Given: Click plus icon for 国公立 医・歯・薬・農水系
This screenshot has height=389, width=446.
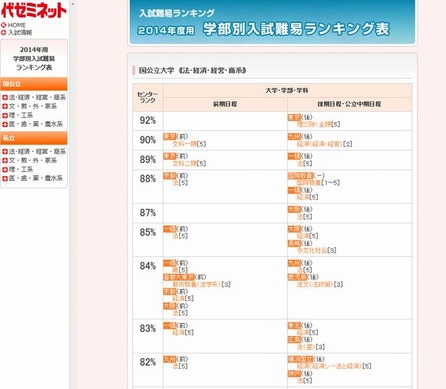Looking at the screenshot, I should [x=5, y=124].
